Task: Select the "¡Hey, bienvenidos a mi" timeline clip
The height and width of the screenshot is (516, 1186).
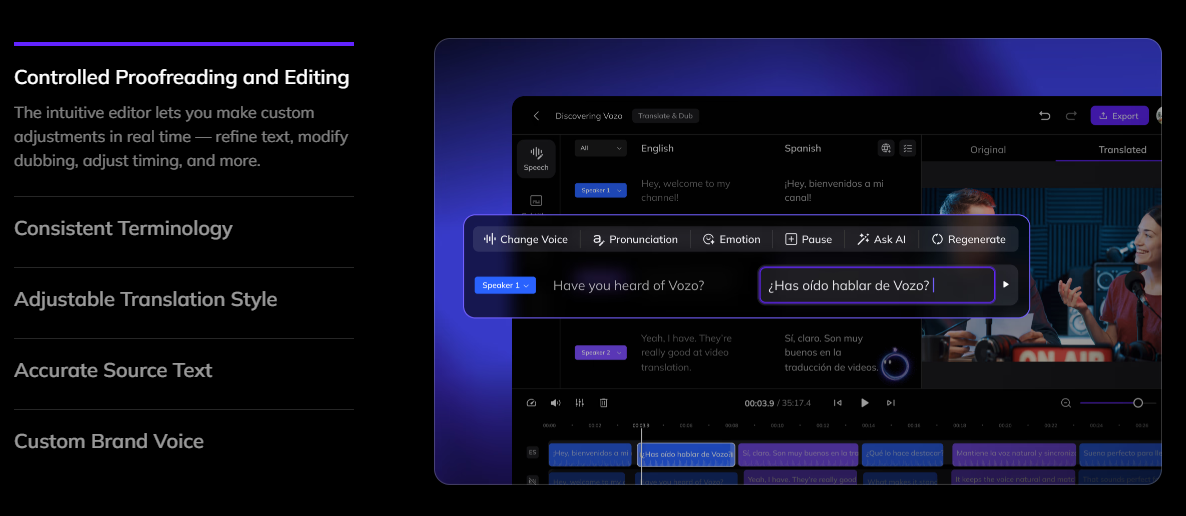Action: coord(590,454)
